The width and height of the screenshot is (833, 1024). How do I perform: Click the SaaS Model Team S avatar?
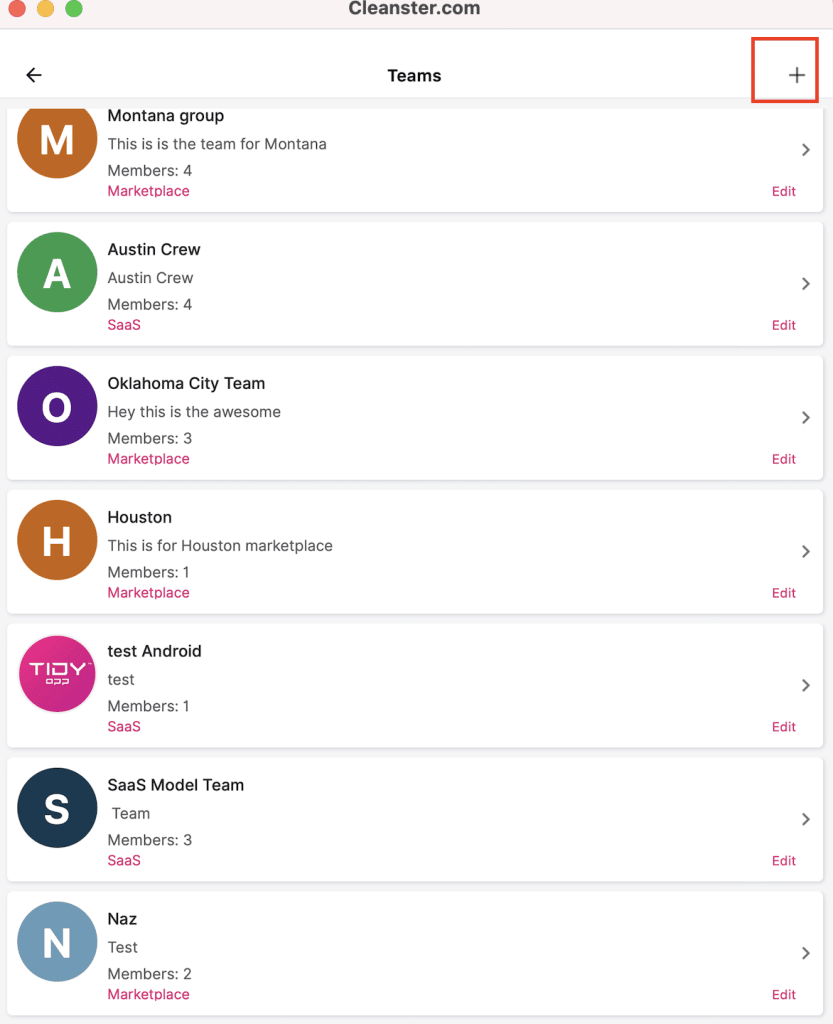click(57, 808)
